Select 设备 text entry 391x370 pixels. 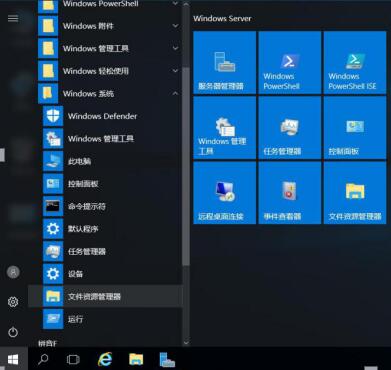click(x=75, y=274)
